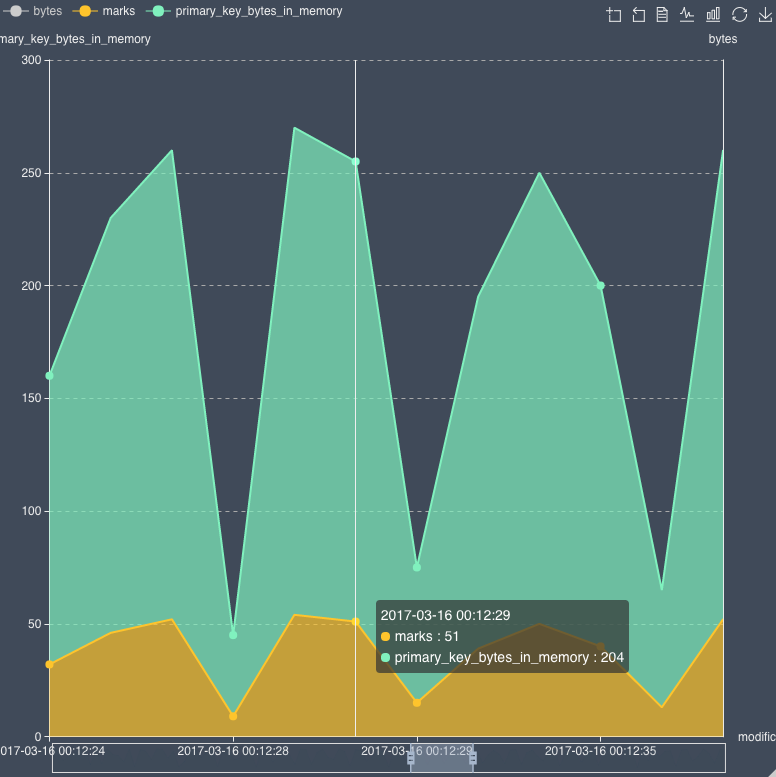Click the yellow legend marker for marks
The height and width of the screenshot is (777, 776).
click(86, 11)
